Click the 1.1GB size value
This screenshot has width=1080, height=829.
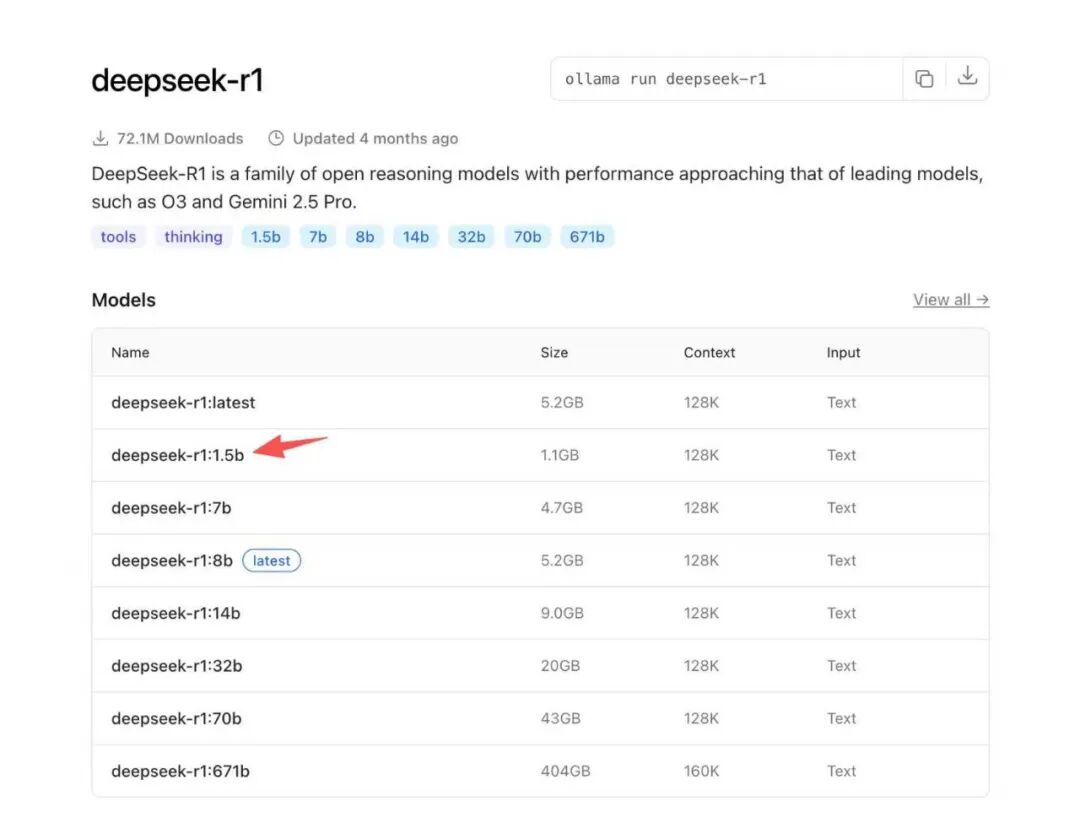pyautogui.click(x=559, y=456)
